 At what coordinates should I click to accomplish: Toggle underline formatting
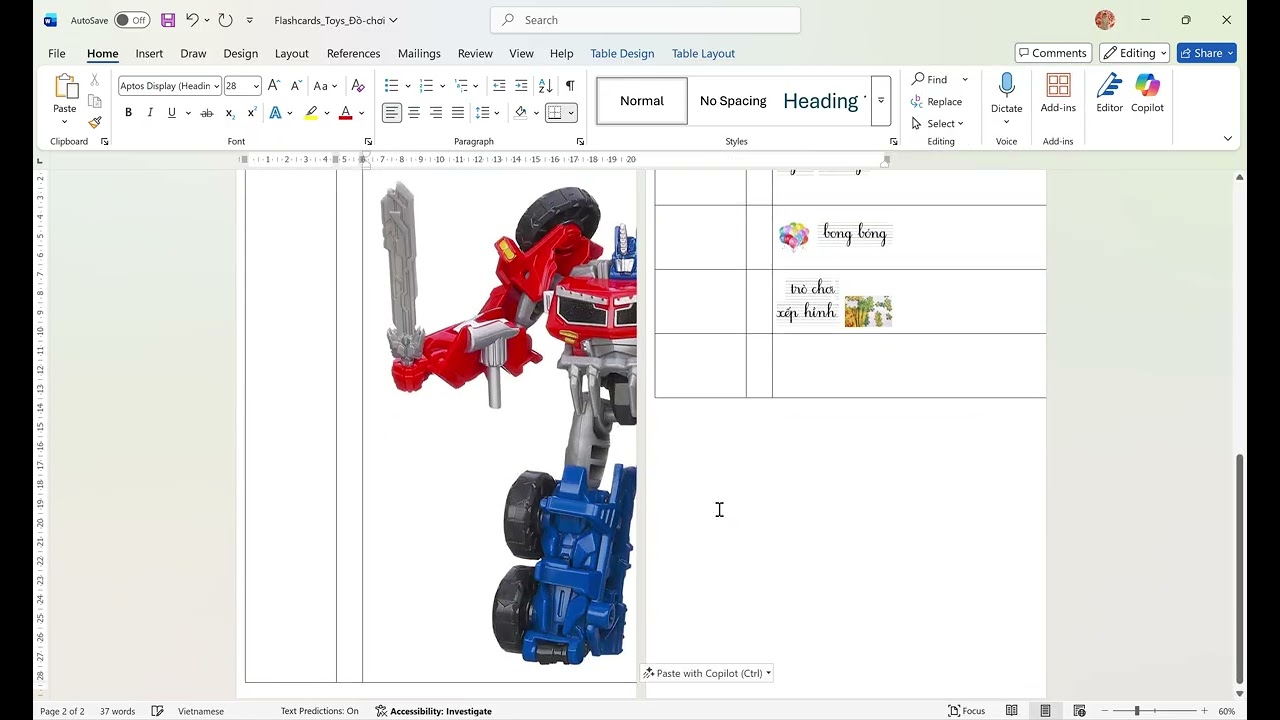click(x=172, y=113)
